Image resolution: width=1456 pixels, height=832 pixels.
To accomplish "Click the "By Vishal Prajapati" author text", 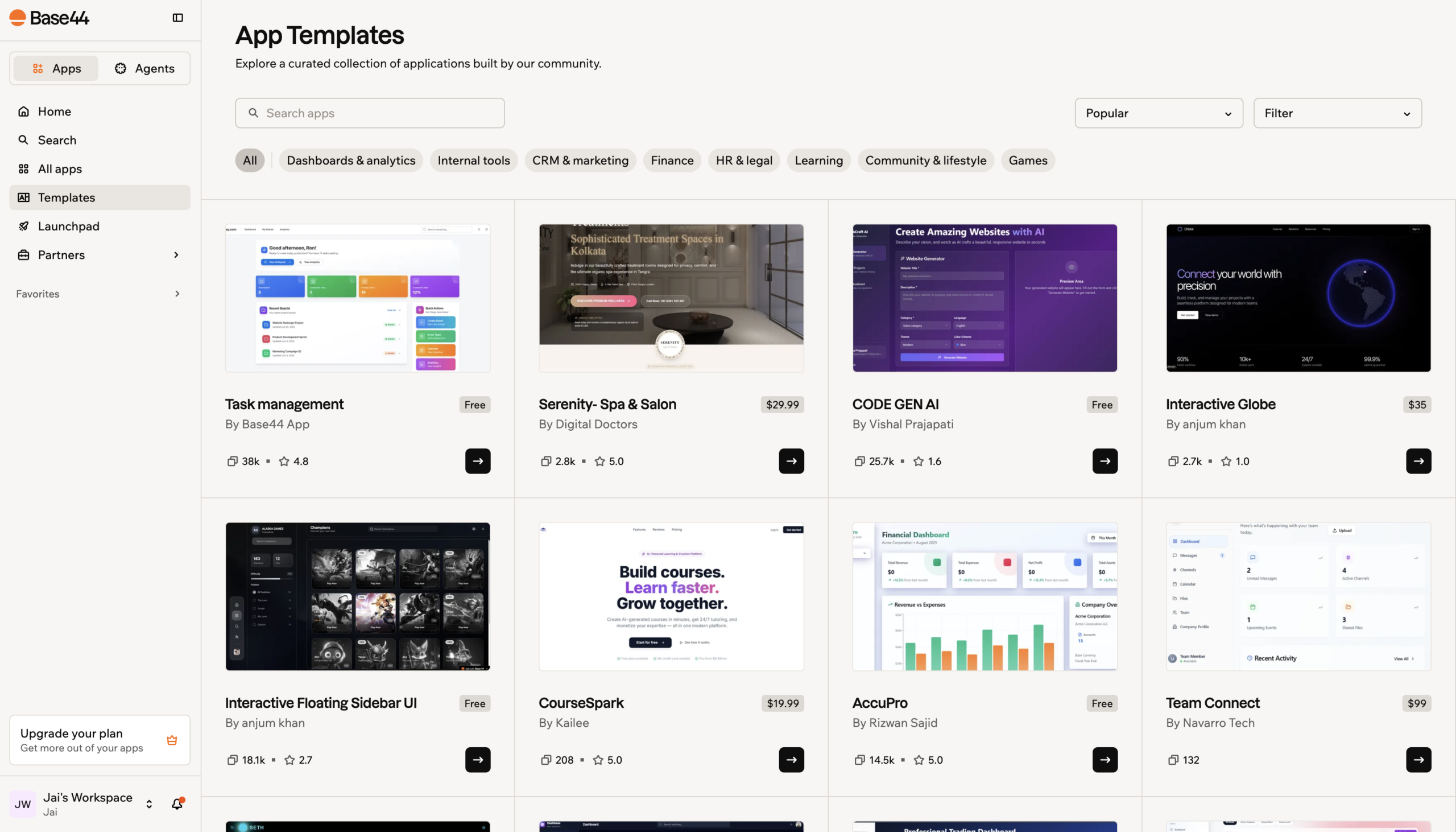I will pos(902,424).
